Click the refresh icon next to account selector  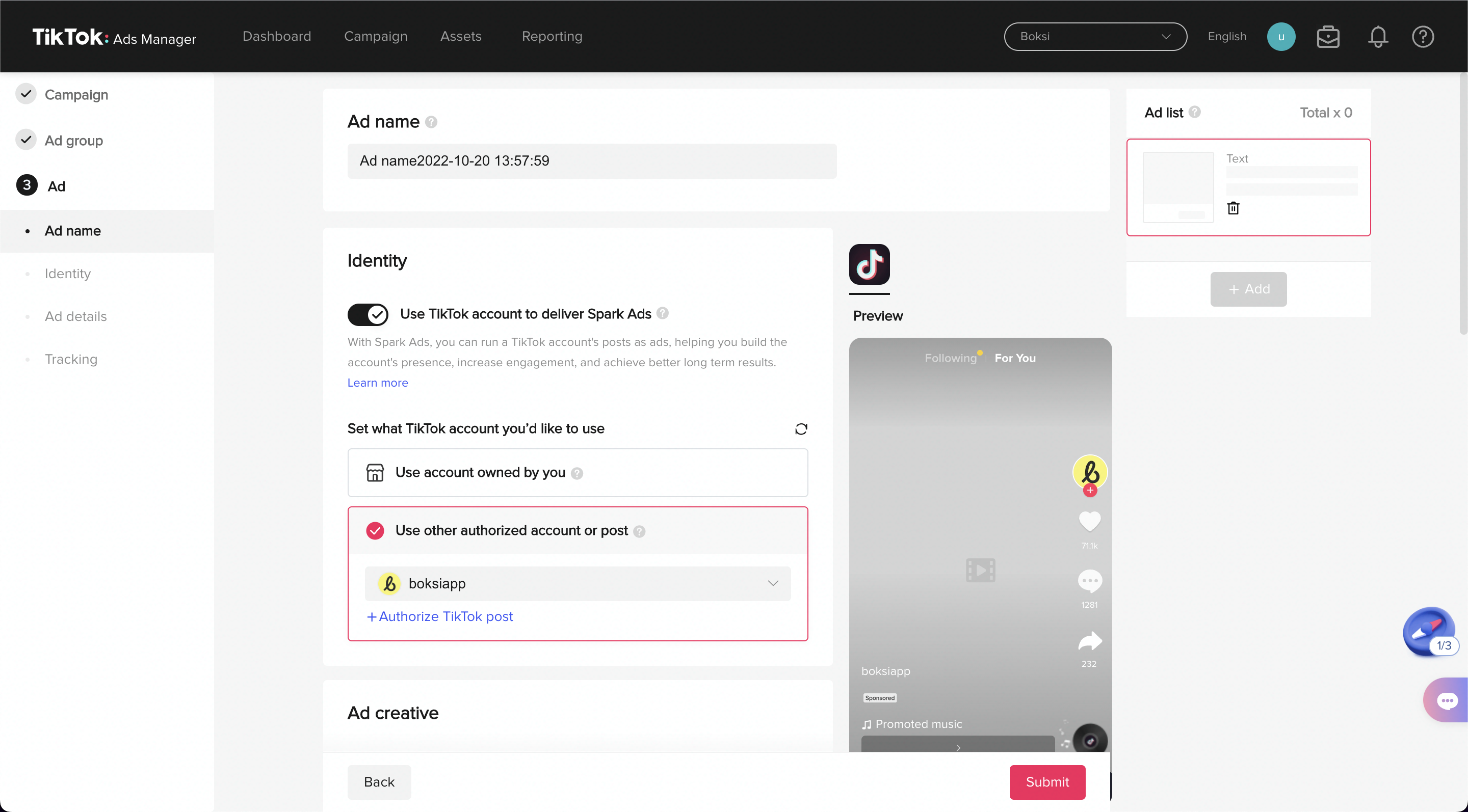(x=801, y=429)
